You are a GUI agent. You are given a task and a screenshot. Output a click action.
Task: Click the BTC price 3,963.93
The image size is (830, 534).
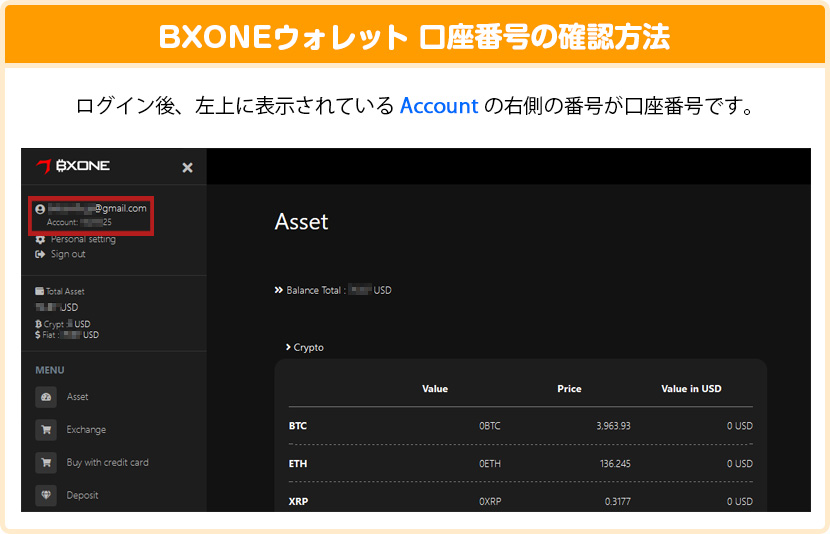614,426
